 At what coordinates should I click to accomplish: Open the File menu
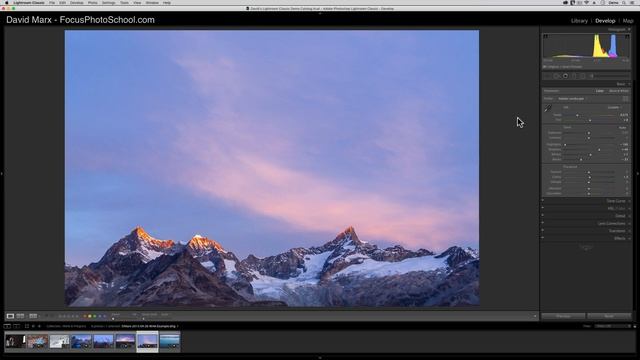click(52, 2)
